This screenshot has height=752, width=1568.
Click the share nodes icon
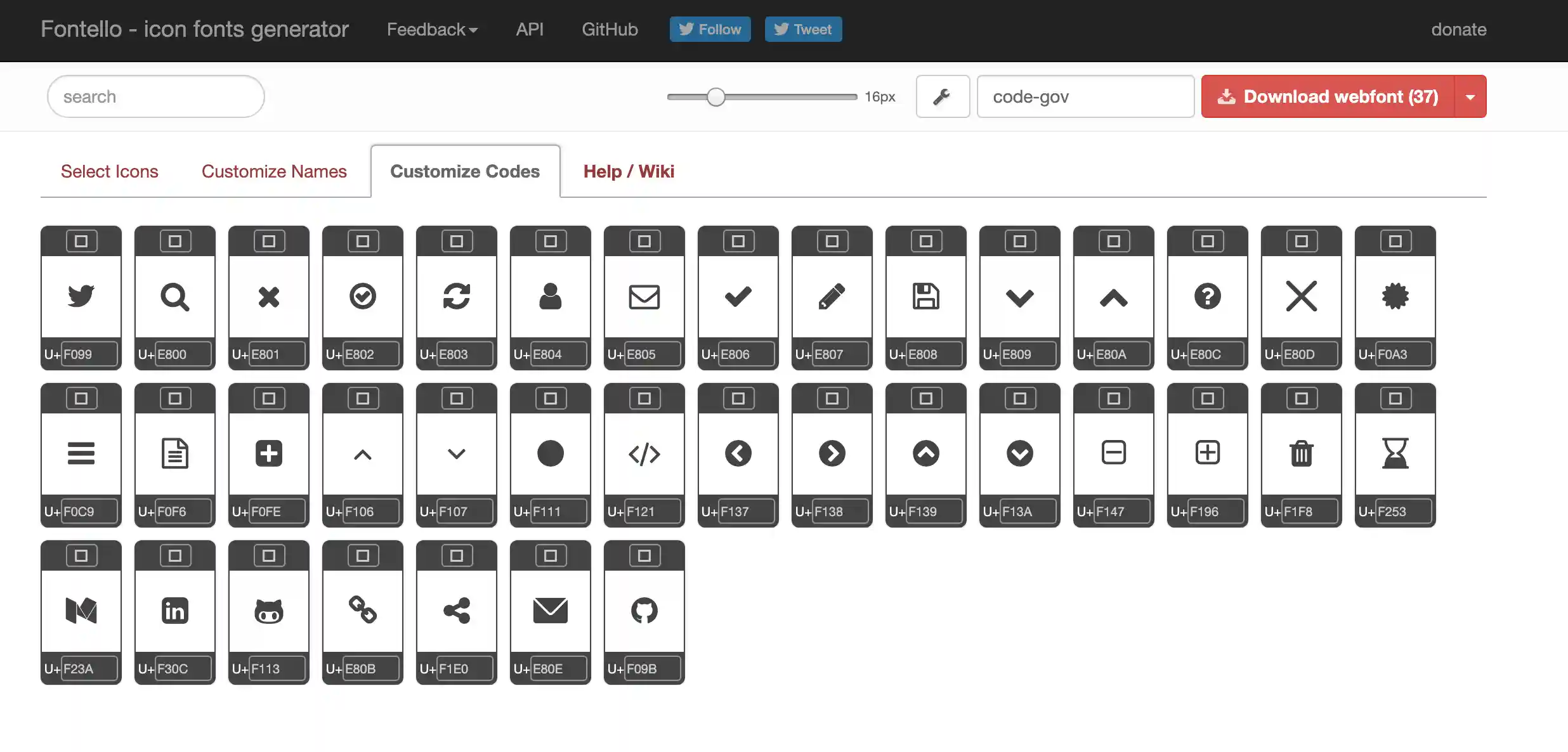point(457,611)
